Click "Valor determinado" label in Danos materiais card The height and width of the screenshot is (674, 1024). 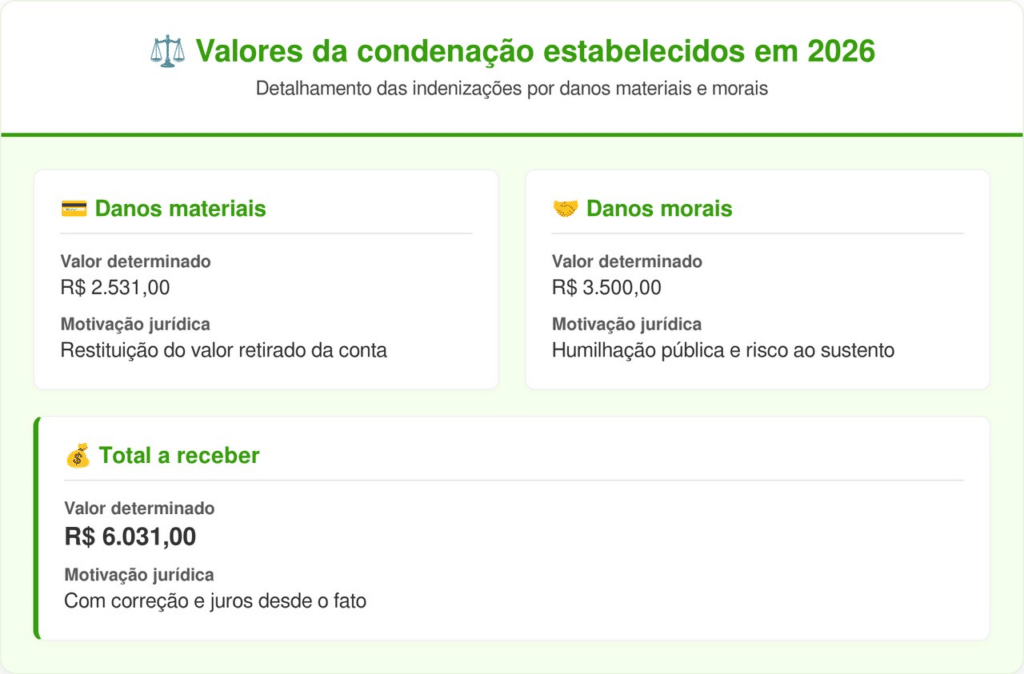click(x=135, y=262)
